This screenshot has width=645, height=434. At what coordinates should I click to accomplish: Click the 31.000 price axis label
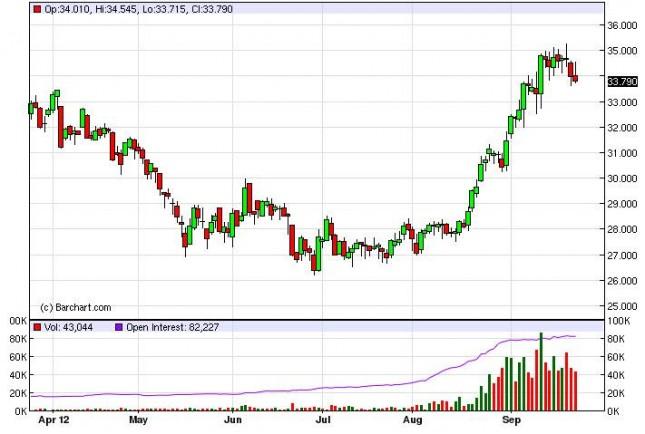point(622,153)
